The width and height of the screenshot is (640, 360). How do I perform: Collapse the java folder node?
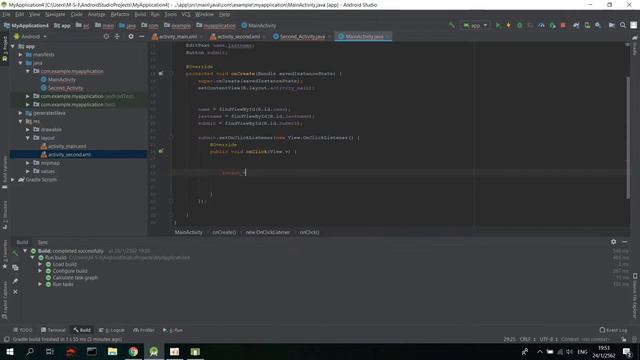(20, 63)
